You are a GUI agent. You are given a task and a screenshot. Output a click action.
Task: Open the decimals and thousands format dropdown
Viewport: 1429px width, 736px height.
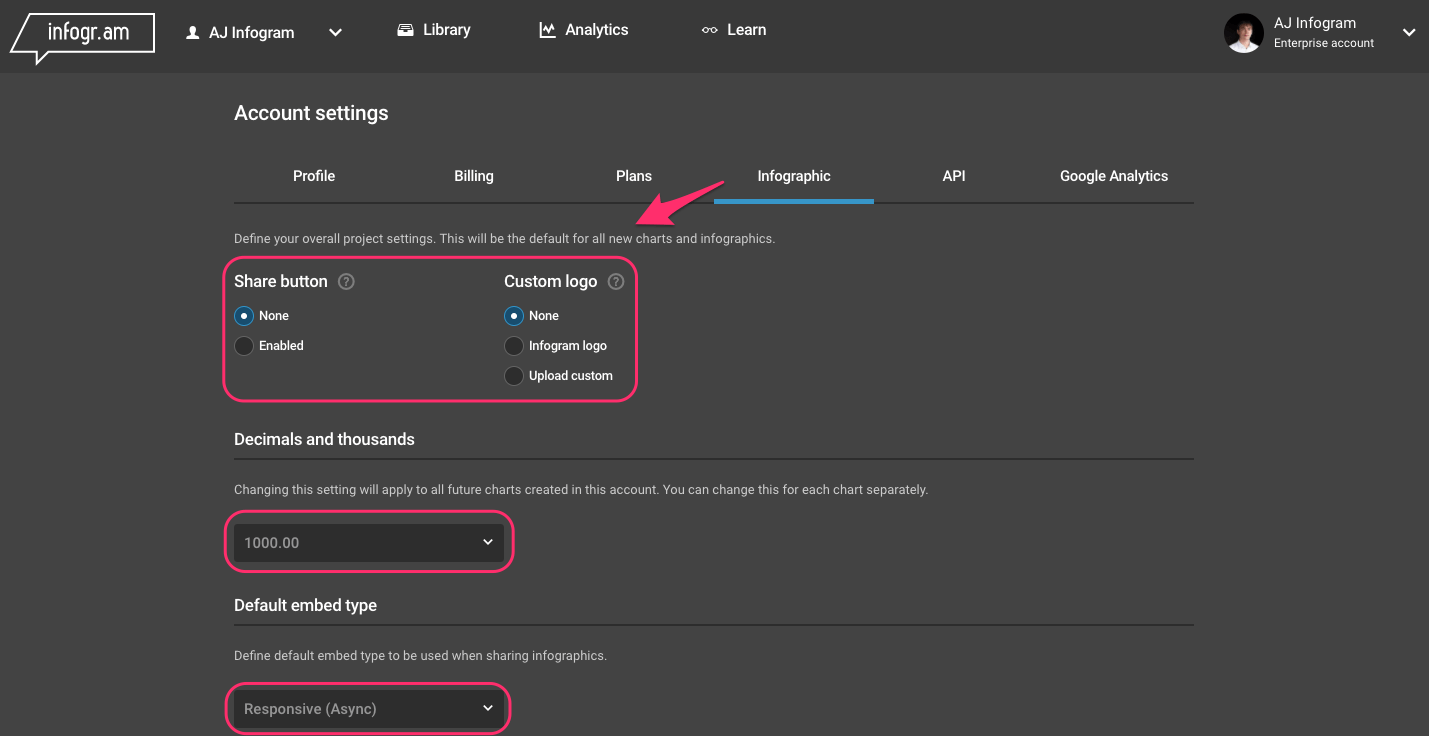pyautogui.click(x=368, y=541)
